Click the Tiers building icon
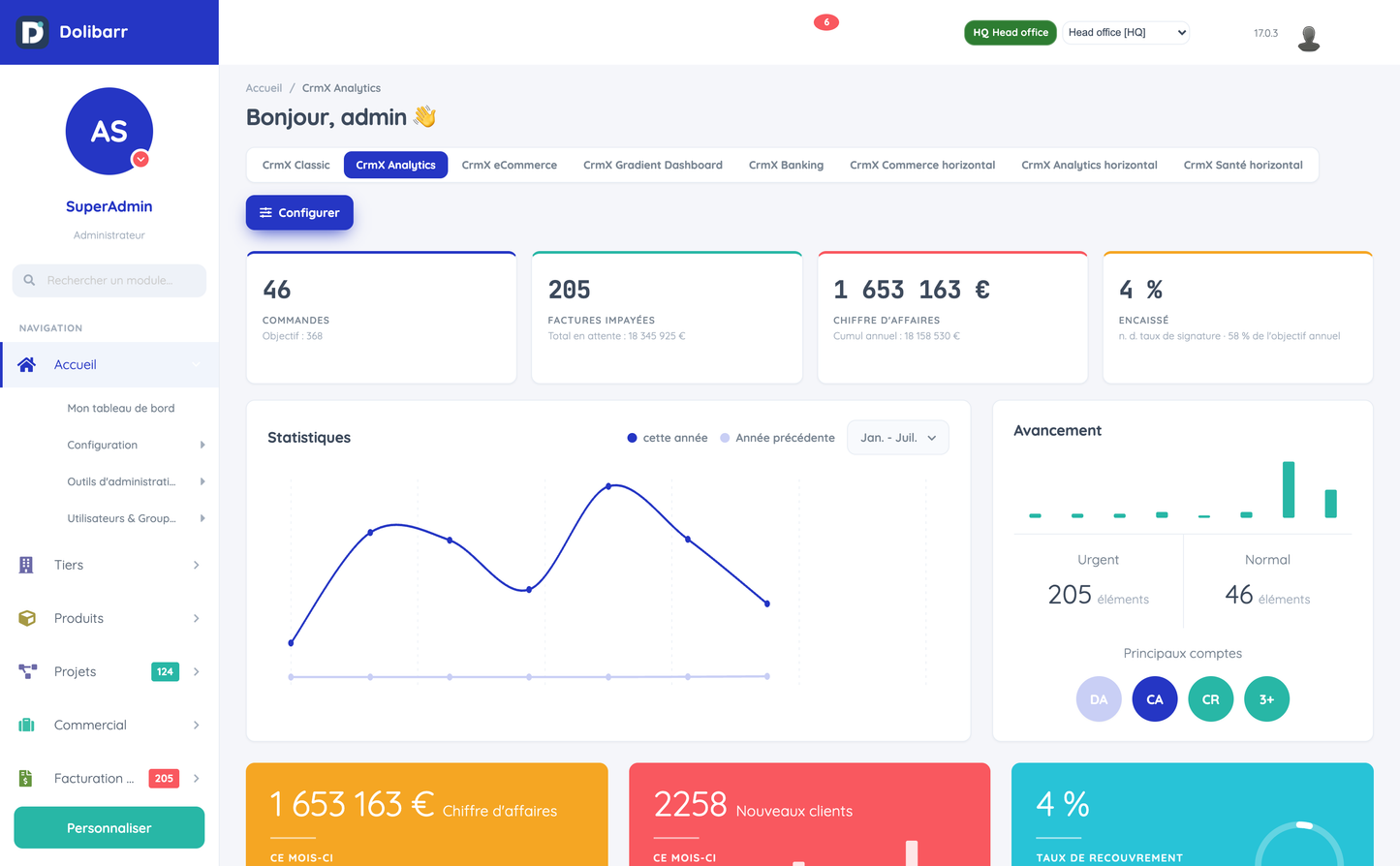Image resolution: width=1400 pixels, height=866 pixels. pyautogui.click(x=26, y=565)
